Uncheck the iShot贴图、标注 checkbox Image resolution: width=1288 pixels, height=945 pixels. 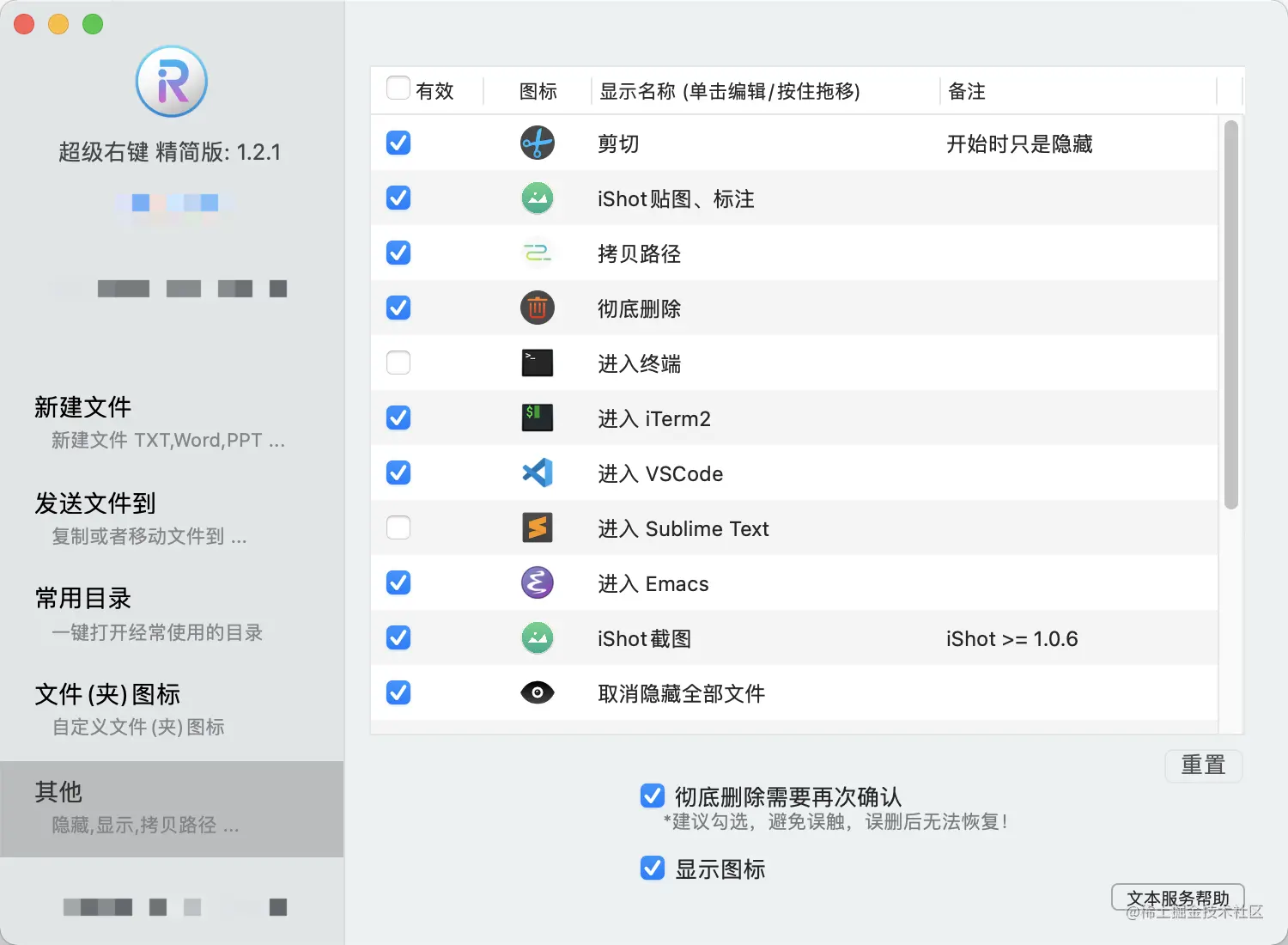point(398,198)
